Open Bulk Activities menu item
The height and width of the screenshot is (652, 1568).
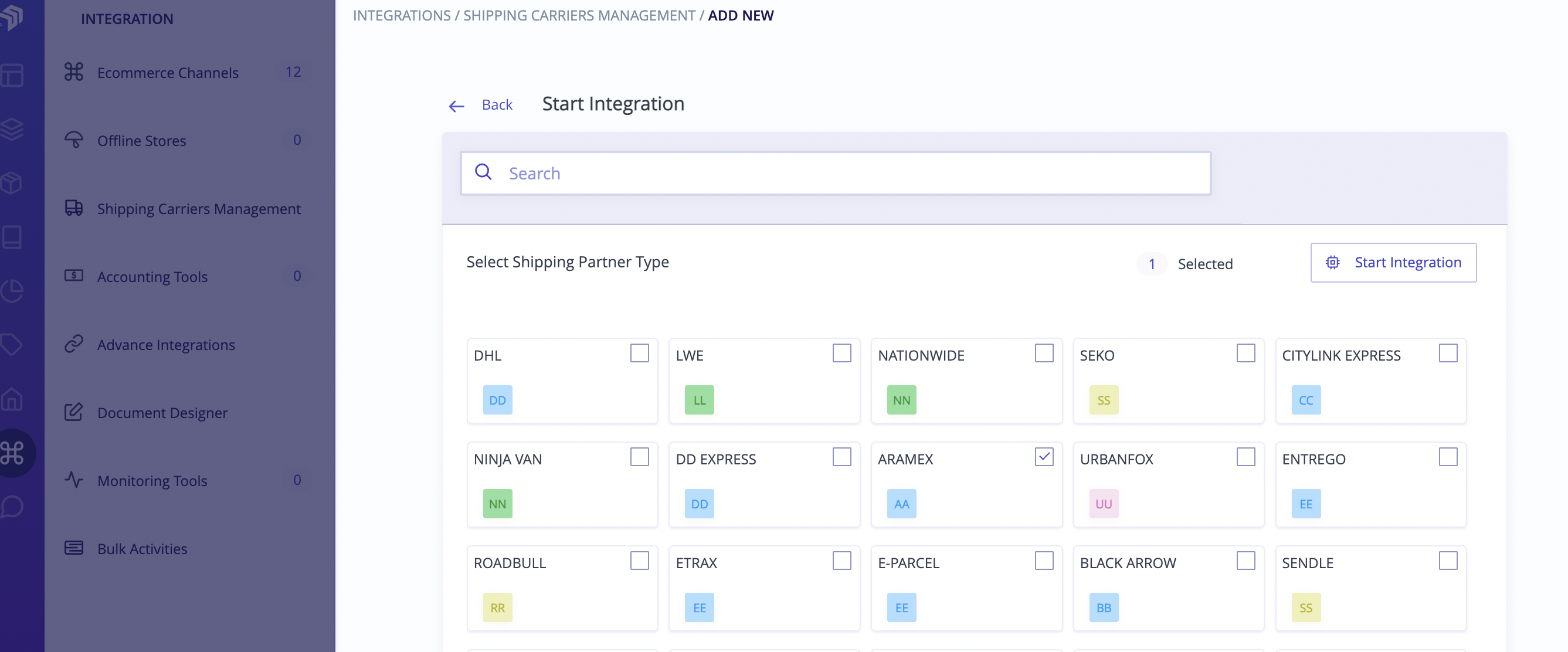[x=189, y=548]
